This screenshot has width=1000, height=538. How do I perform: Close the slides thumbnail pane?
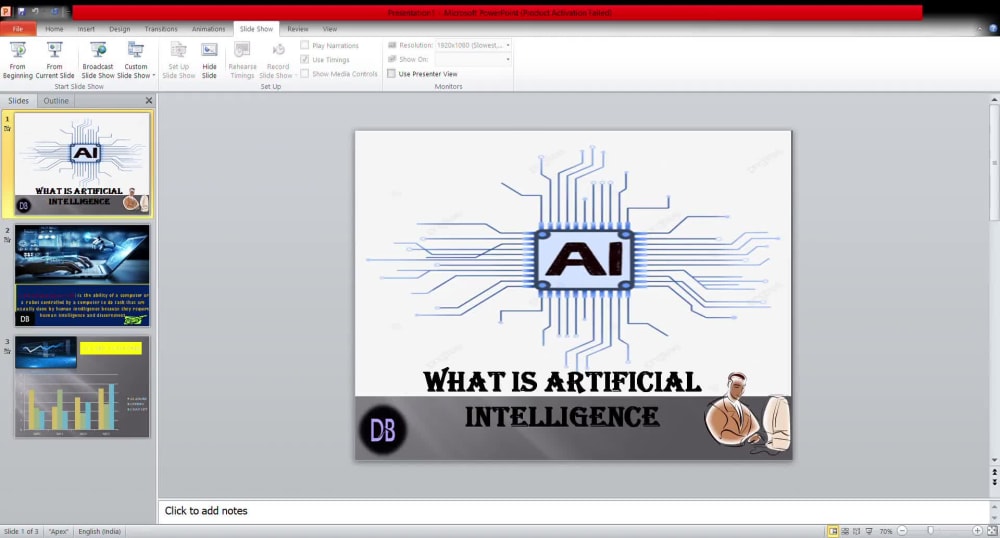tap(149, 101)
